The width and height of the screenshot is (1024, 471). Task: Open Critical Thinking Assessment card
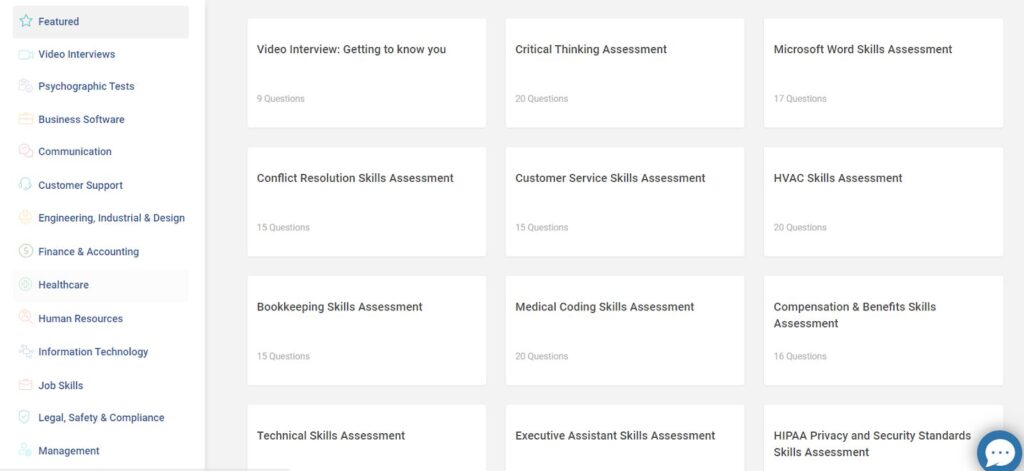625,73
